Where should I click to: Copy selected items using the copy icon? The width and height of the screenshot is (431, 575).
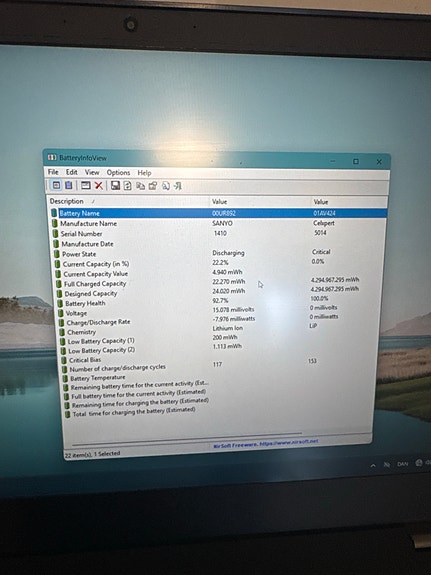tap(140, 186)
